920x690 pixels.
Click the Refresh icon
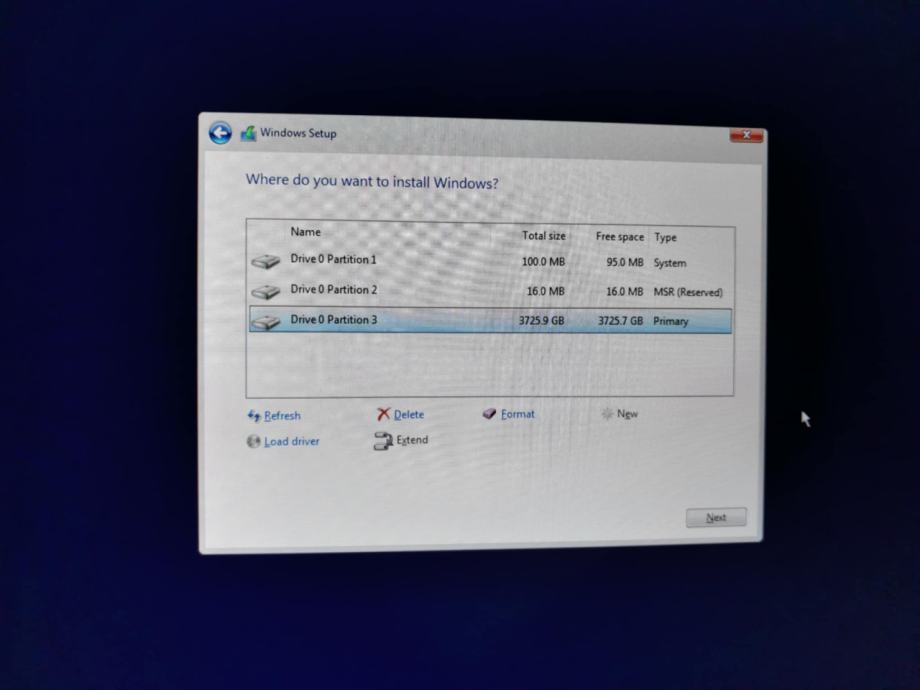coord(254,415)
